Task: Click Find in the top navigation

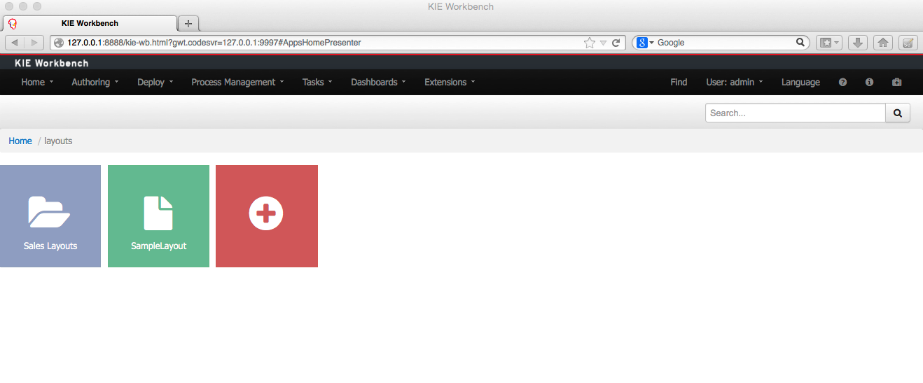Action: coord(679,82)
